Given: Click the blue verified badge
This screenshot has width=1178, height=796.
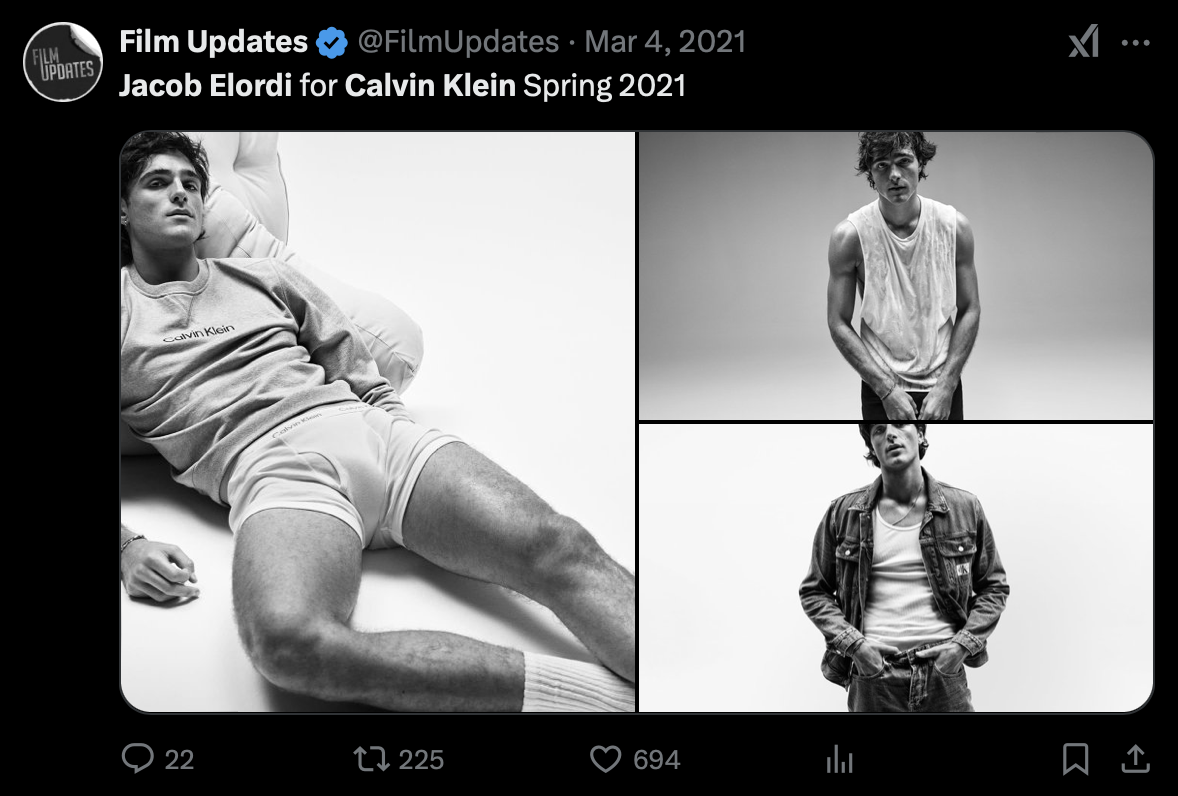Looking at the screenshot, I should point(331,42).
